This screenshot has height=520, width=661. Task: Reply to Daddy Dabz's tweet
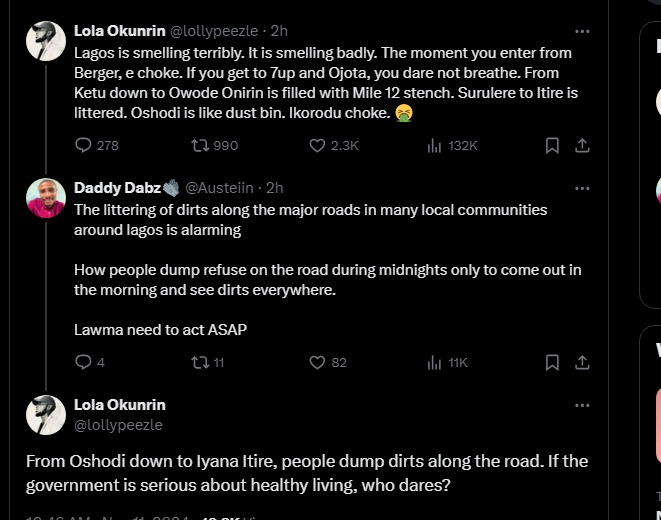point(84,362)
